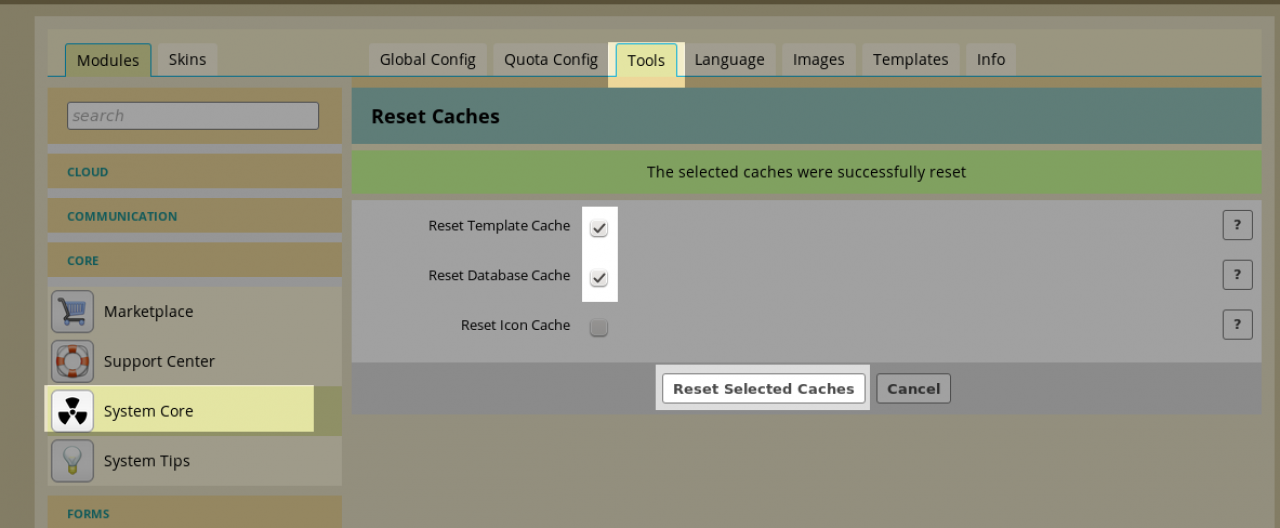Open the Skins tab
The width and height of the screenshot is (1280, 528).
coord(187,60)
